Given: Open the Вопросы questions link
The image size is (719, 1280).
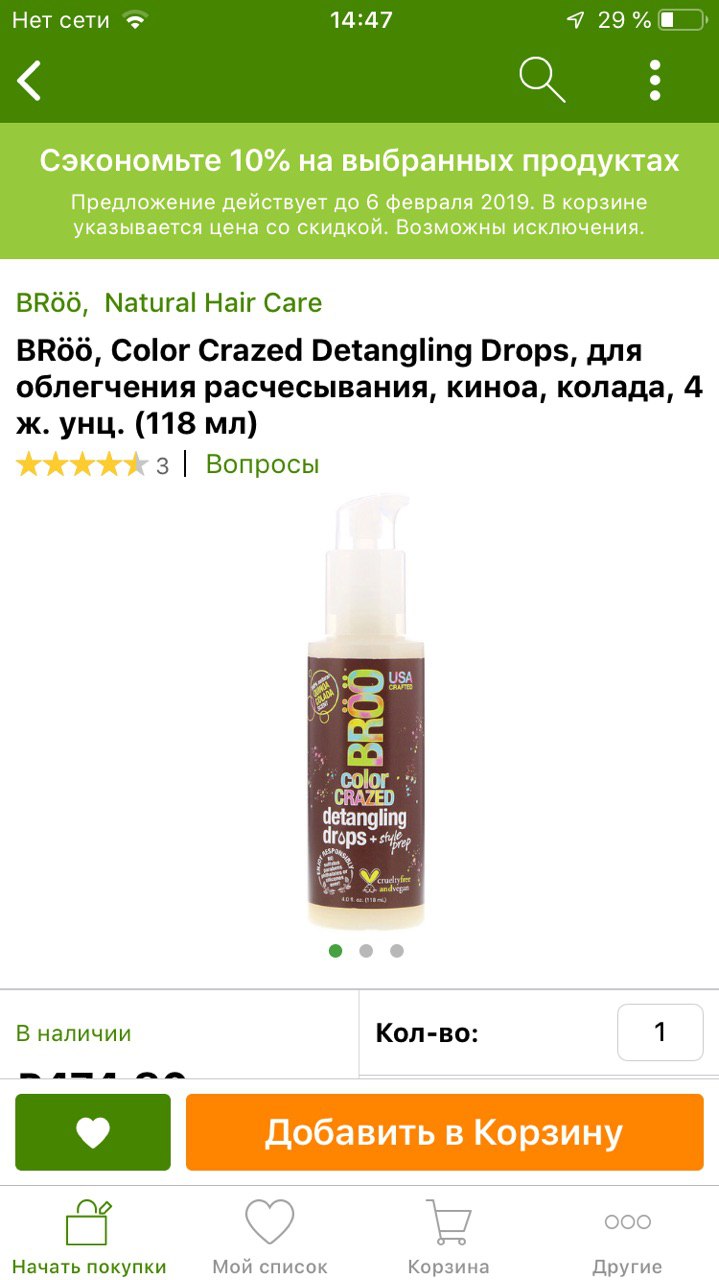Looking at the screenshot, I should coord(263,464).
